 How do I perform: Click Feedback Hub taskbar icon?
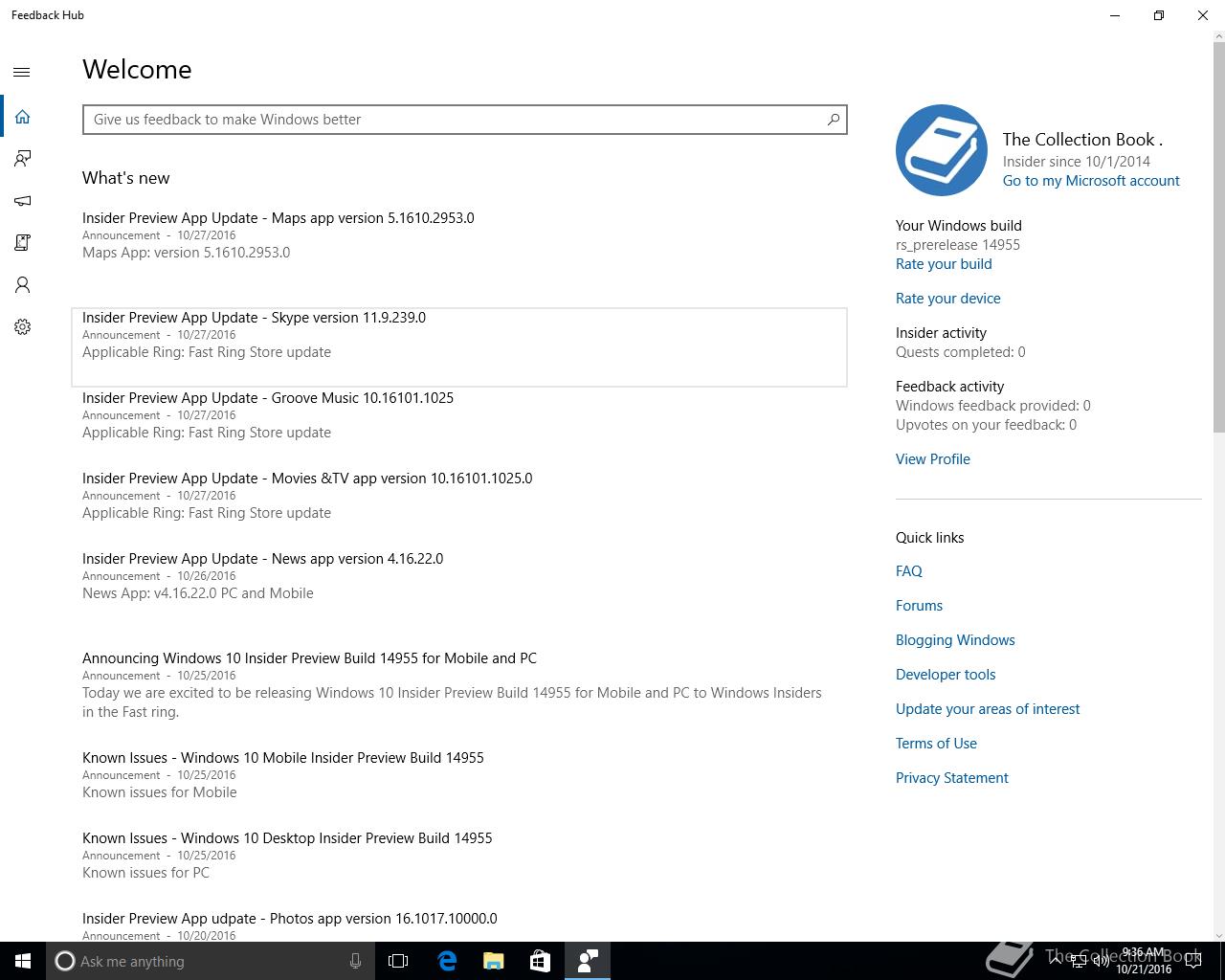[587, 961]
